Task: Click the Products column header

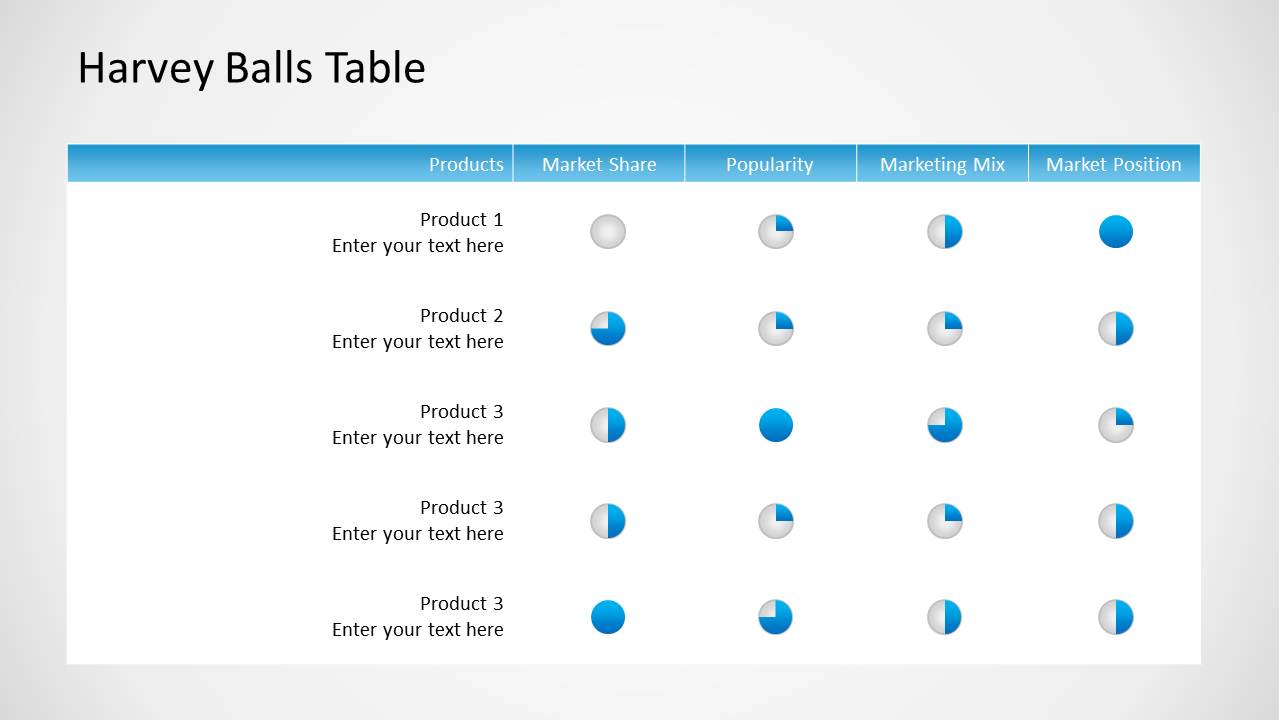Action: point(466,165)
